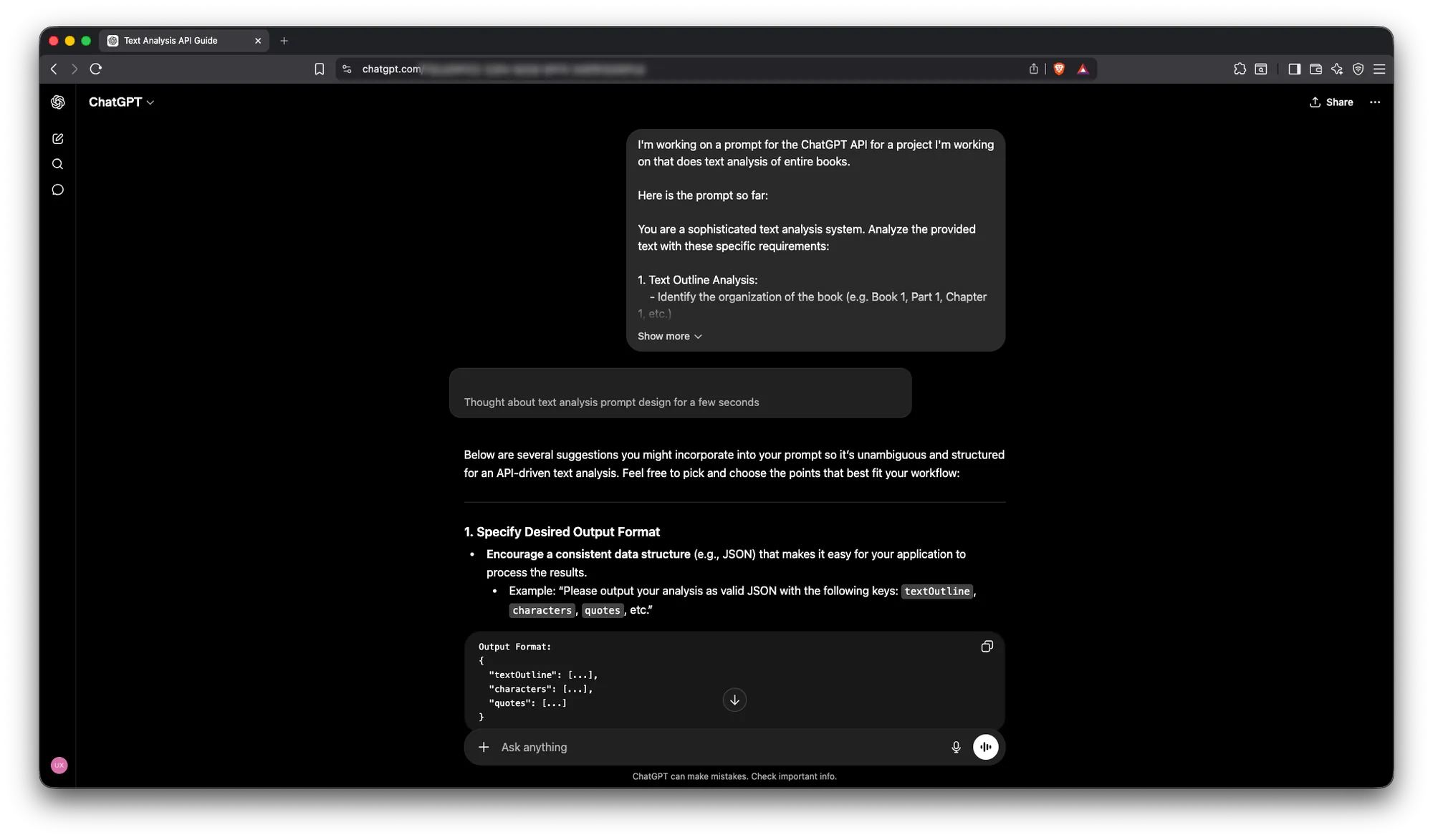Toggle the browser sidebar panel
This screenshot has height=840, width=1433.
(1294, 69)
